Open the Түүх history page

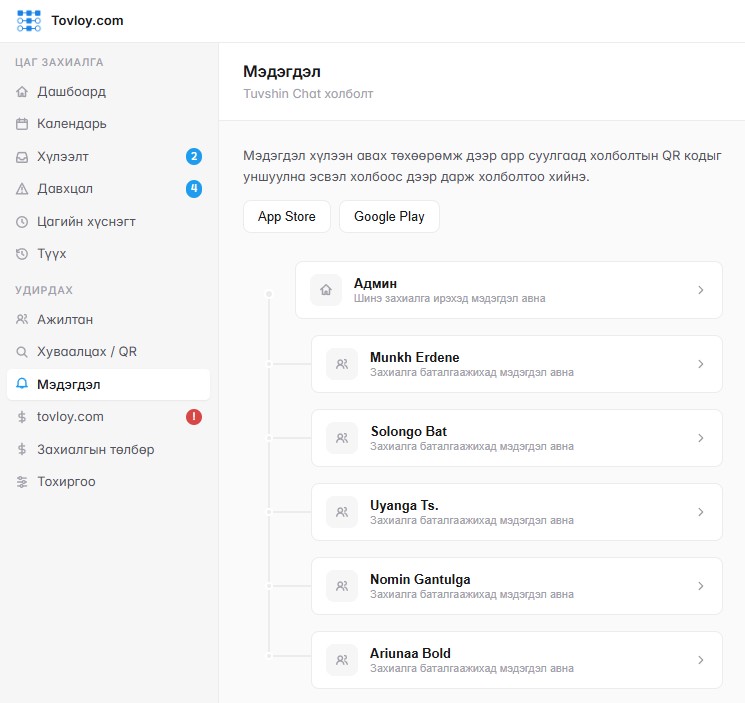(108, 254)
